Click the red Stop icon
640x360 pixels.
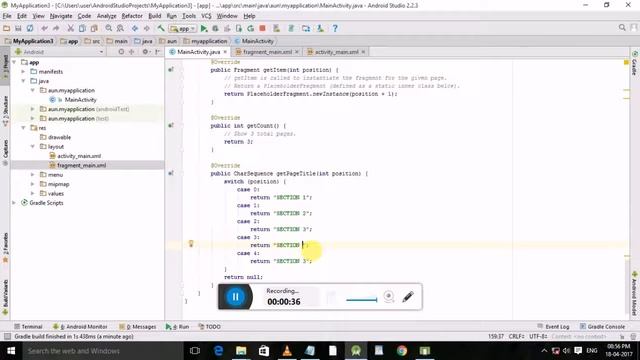pos(262,28)
